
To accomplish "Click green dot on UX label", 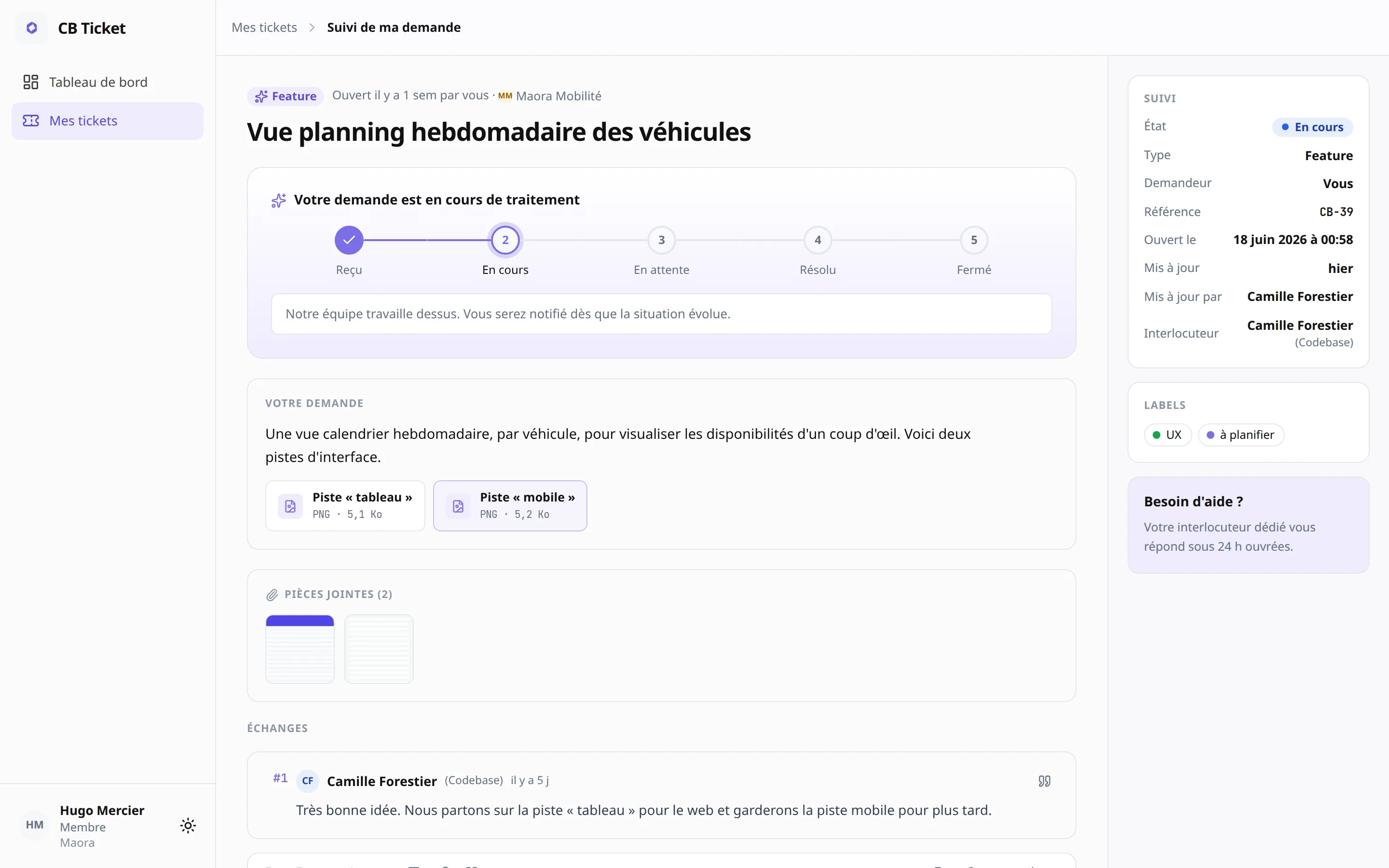I will pyautogui.click(x=1157, y=435).
